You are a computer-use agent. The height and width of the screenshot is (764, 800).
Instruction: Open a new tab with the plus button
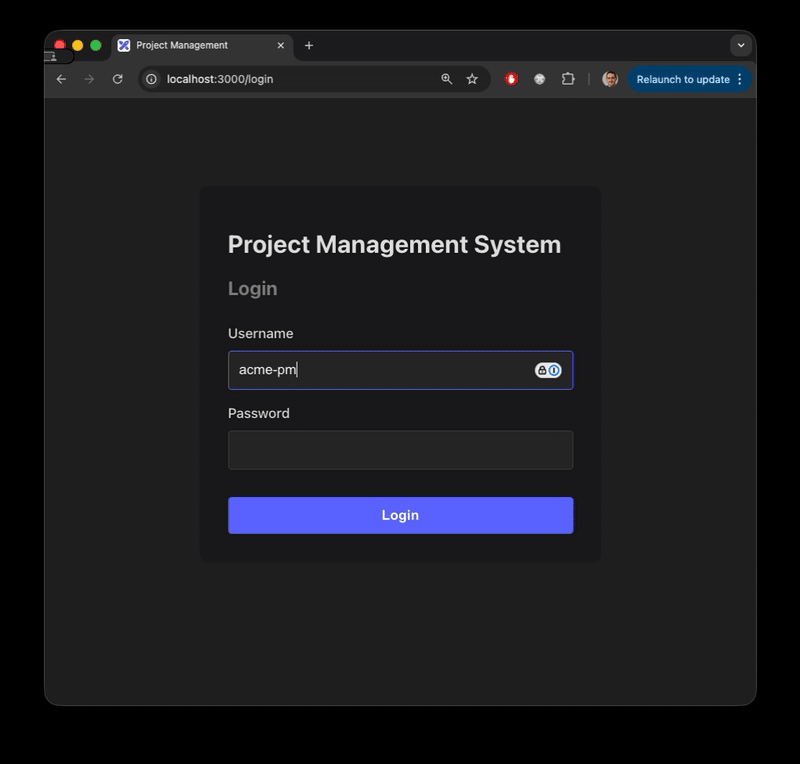coord(308,45)
